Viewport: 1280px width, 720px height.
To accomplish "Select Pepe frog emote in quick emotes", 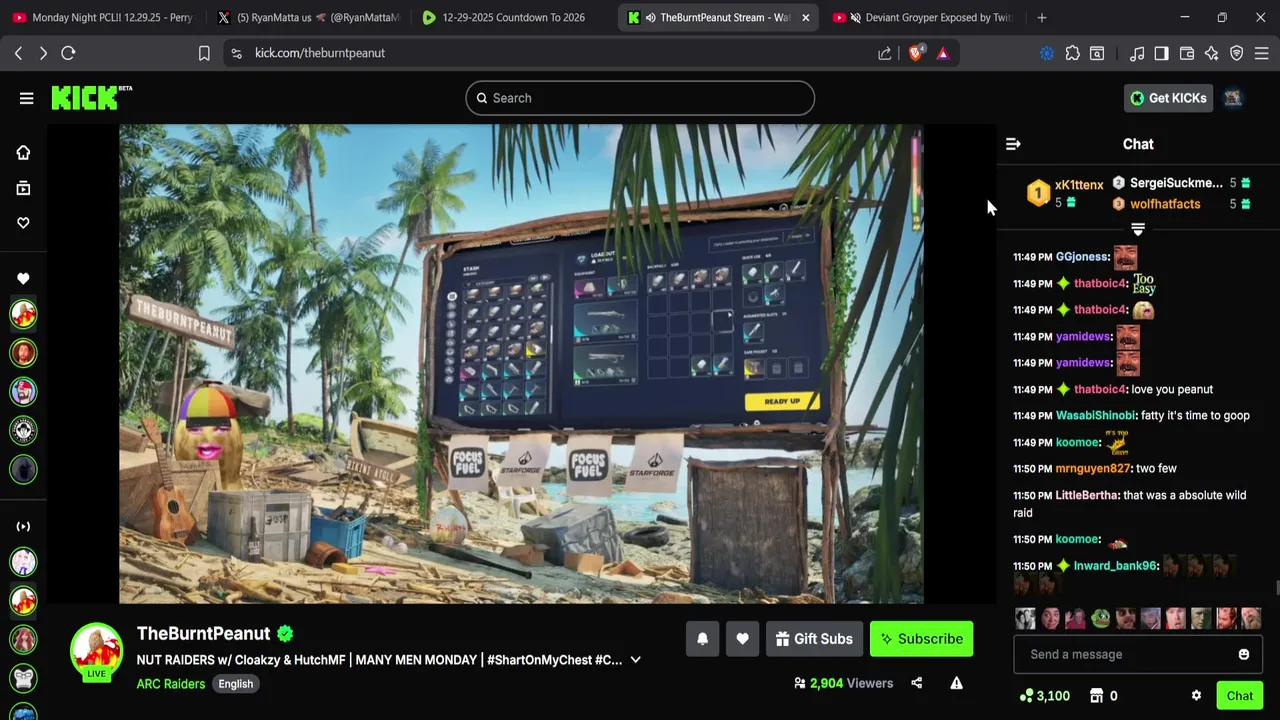I will (1101, 619).
